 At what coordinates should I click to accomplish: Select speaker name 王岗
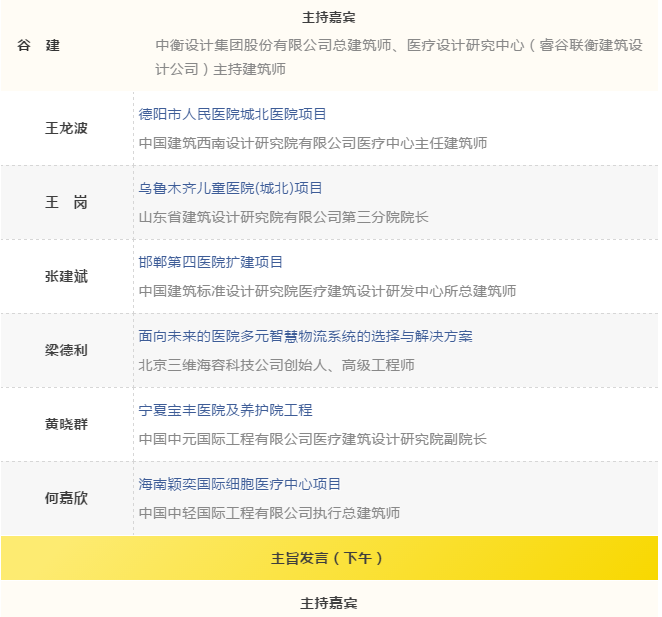(x=67, y=202)
